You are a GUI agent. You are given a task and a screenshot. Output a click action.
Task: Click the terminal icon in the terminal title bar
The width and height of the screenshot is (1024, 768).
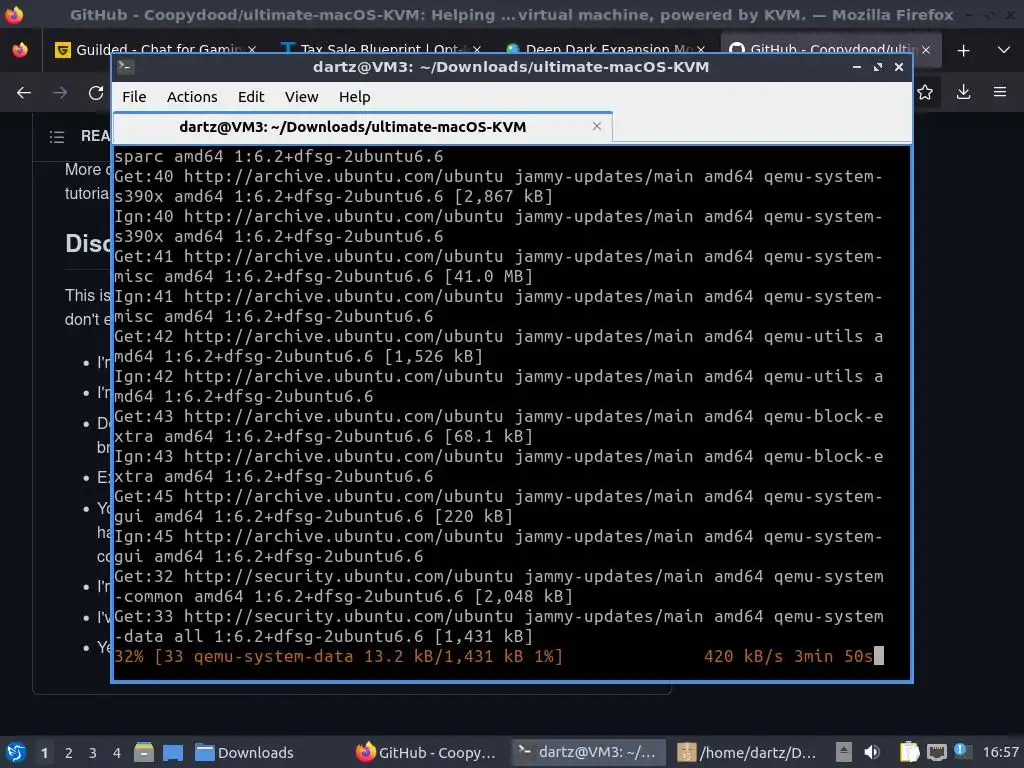(126, 67)
